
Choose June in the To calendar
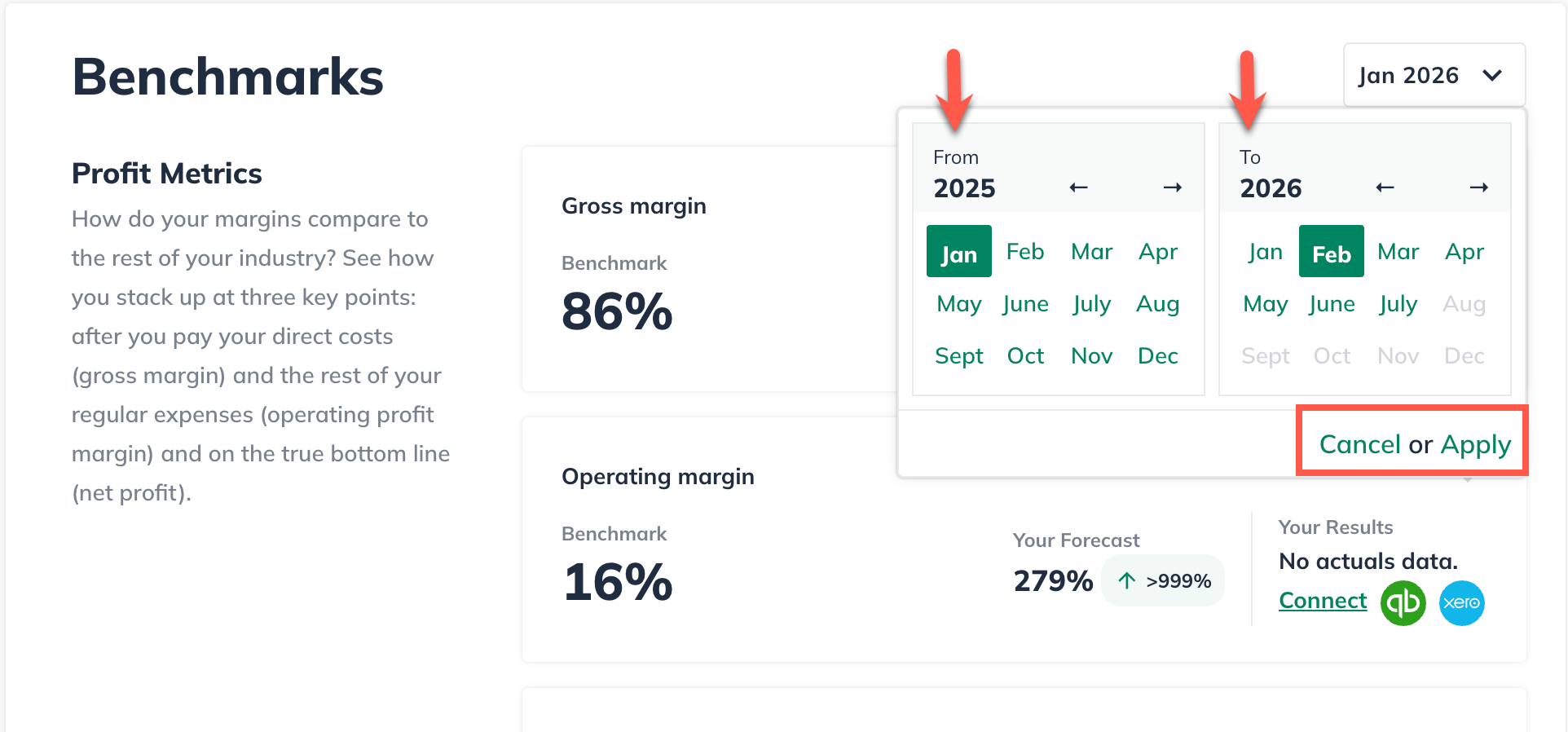(x=1331, y=303)
